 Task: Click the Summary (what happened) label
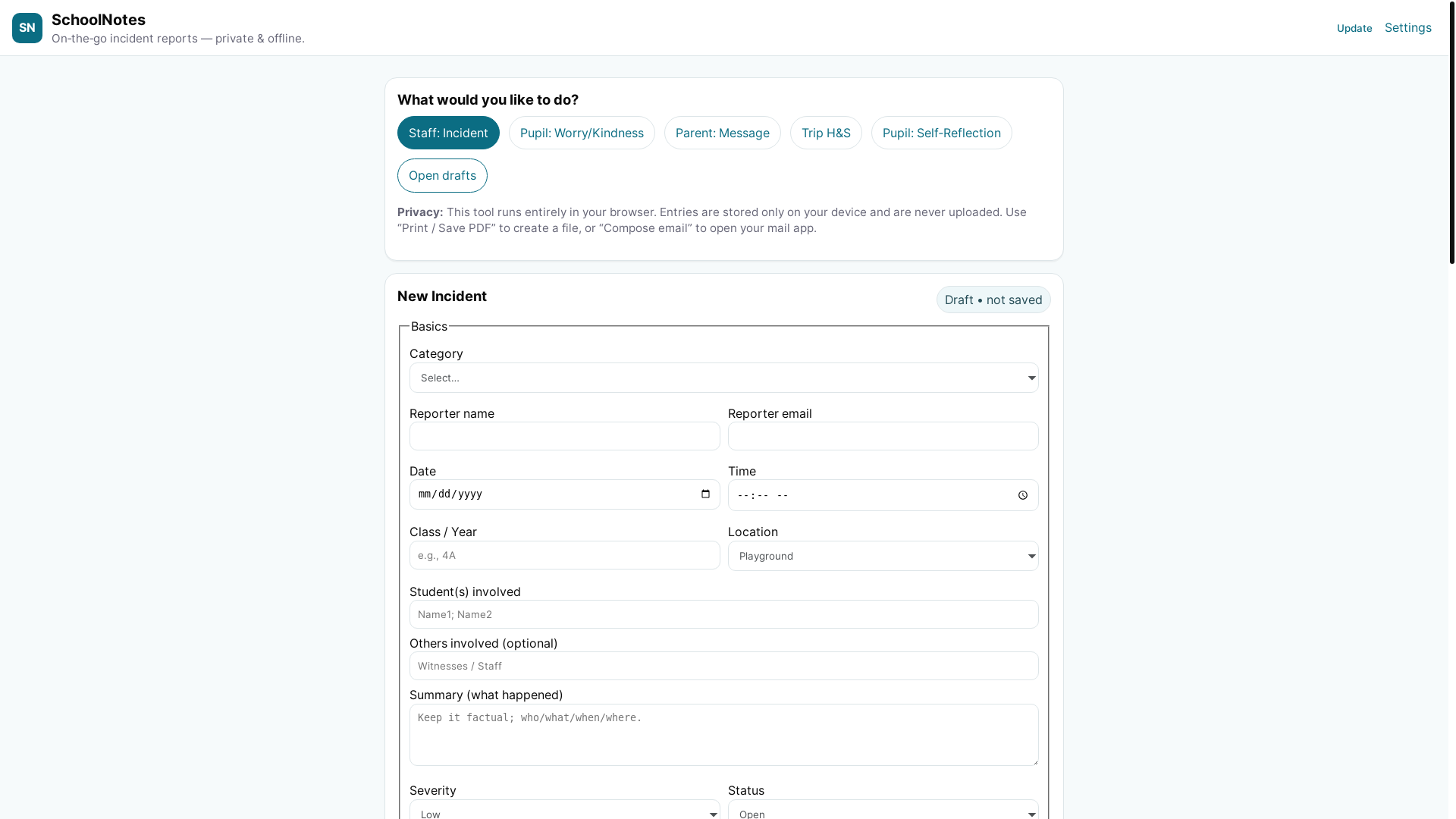point(486,695)
